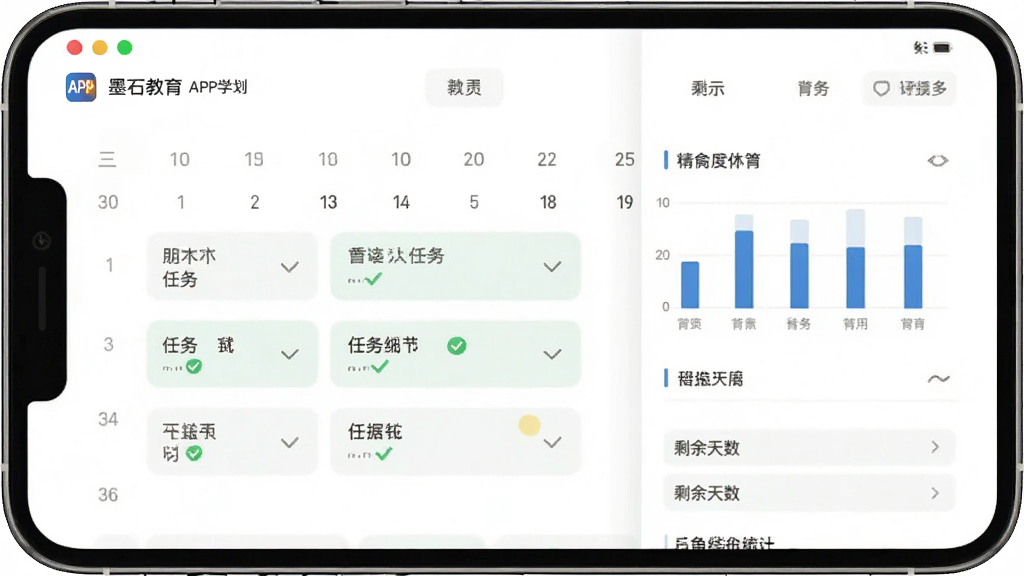Toggle checkmark under 任务细节 card
The width and height of the screenshot is (1024, 576).
[x=379, y=366]
